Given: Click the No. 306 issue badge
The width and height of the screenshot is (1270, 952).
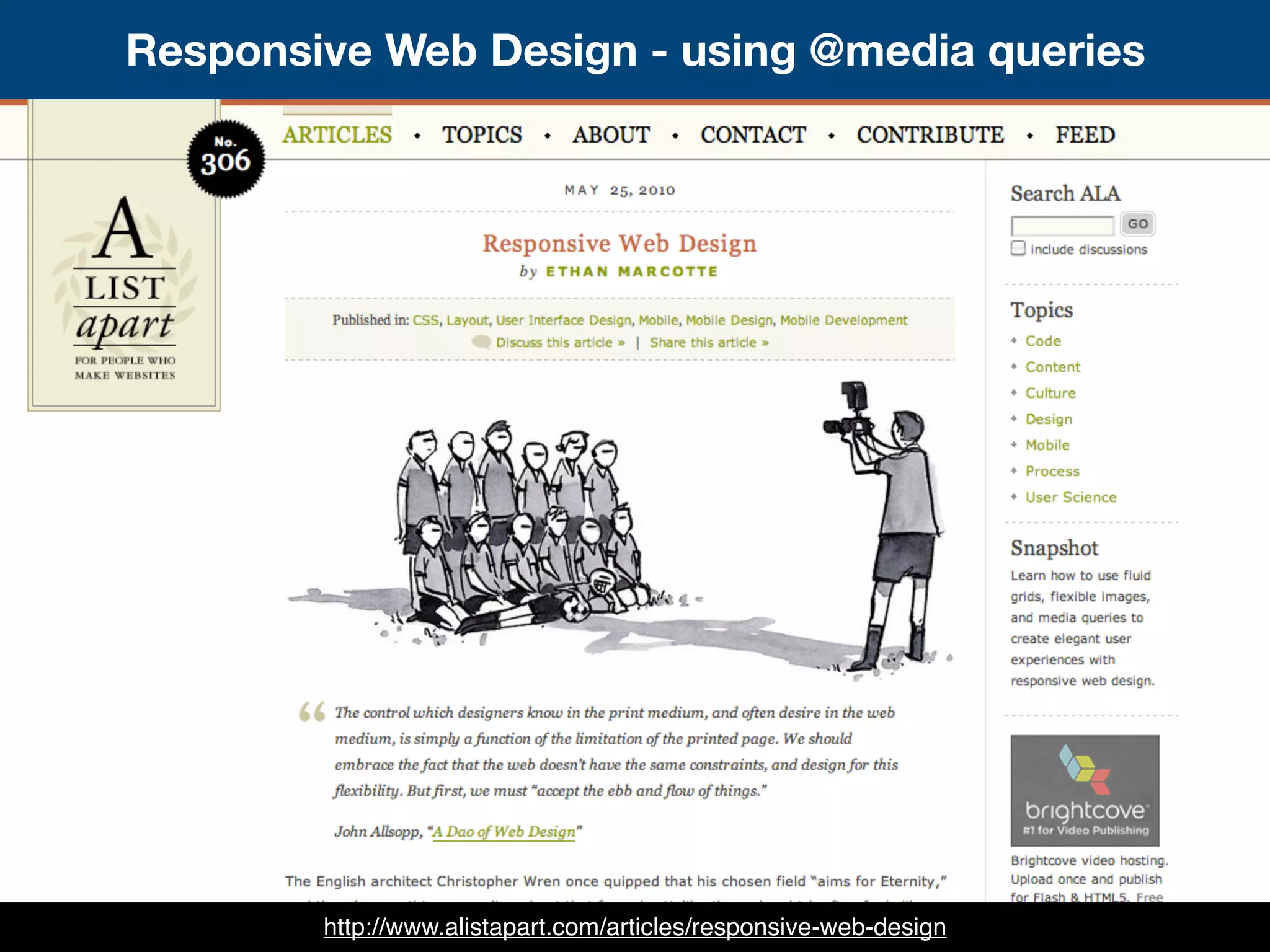Looking at the screenshot, I should [x=226, y=159].
